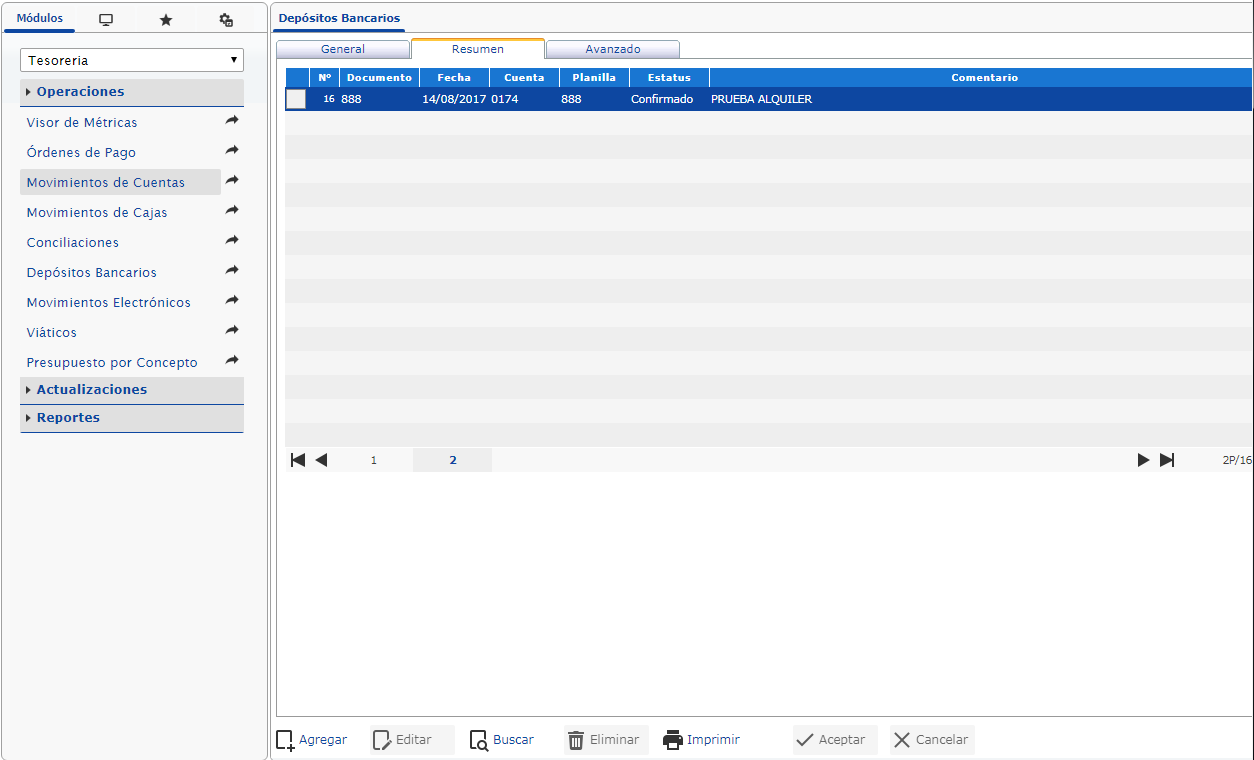Screen dimensions: 1254x760
Task: Sort by the Documento column header
Action: pos(379,77)
